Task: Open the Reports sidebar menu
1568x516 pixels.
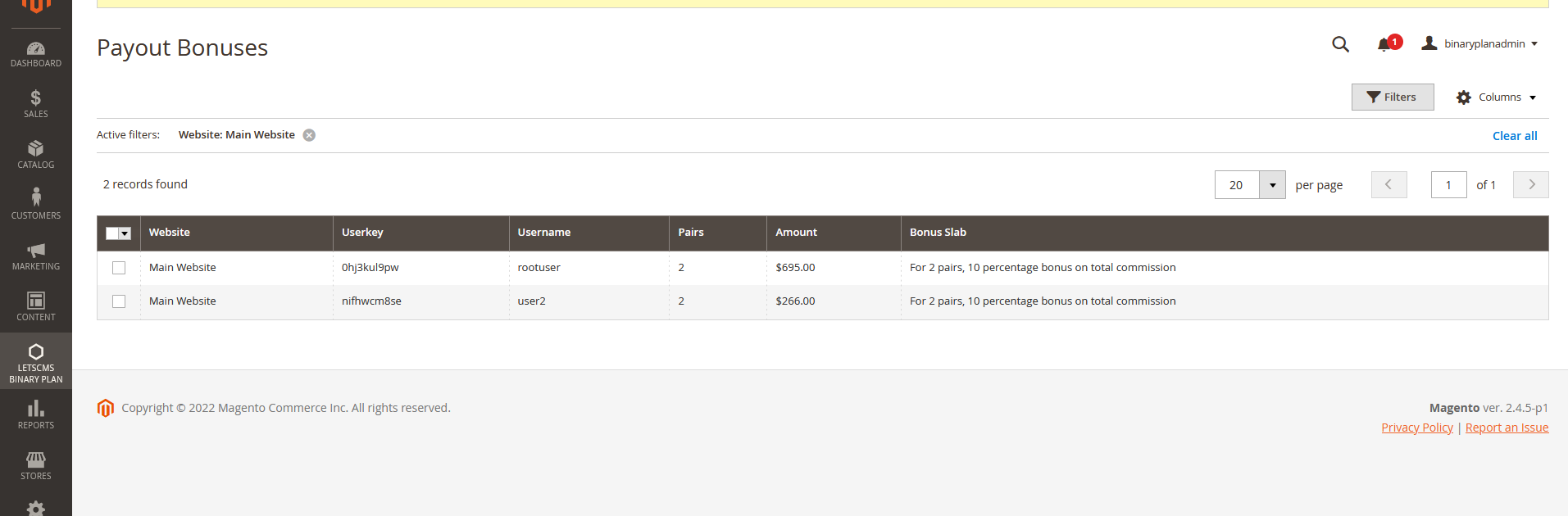Action: point(36,414)
